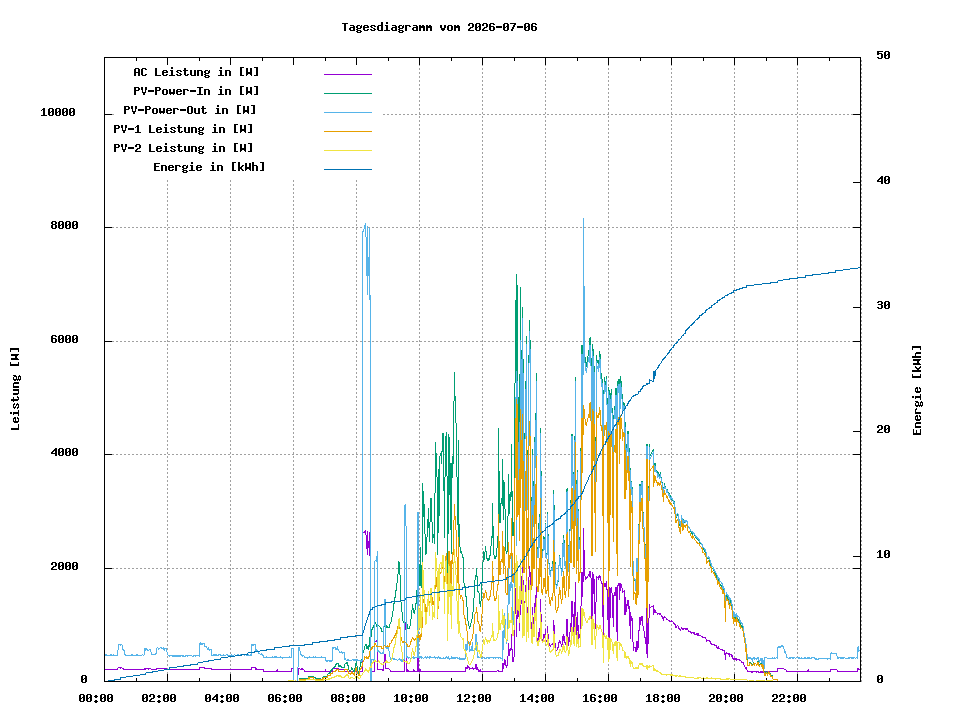Click the right axis title 'Energie [kWh]'
Screen dimensions: 960x720
pyautogui.click(x=917, y=390)
